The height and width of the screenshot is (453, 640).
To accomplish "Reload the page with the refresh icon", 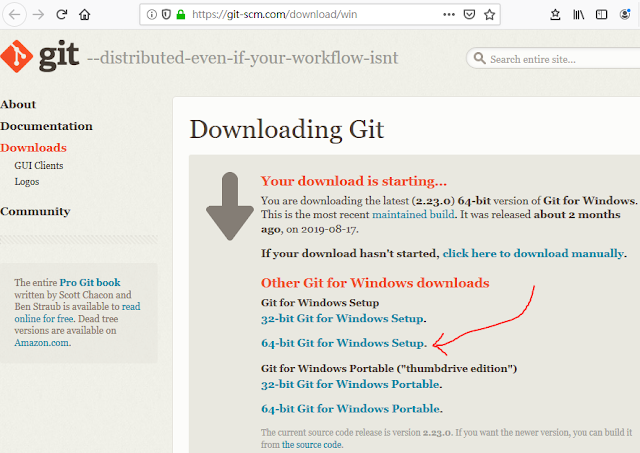I will (62, 15).
